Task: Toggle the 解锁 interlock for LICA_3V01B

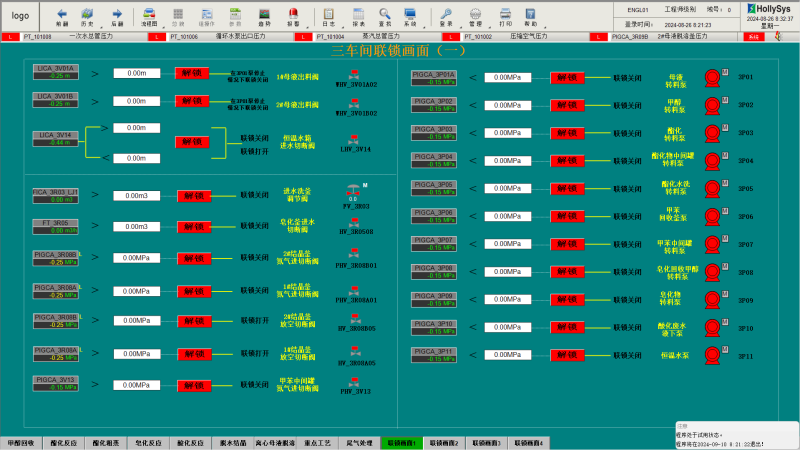Action: click(192, 101)
